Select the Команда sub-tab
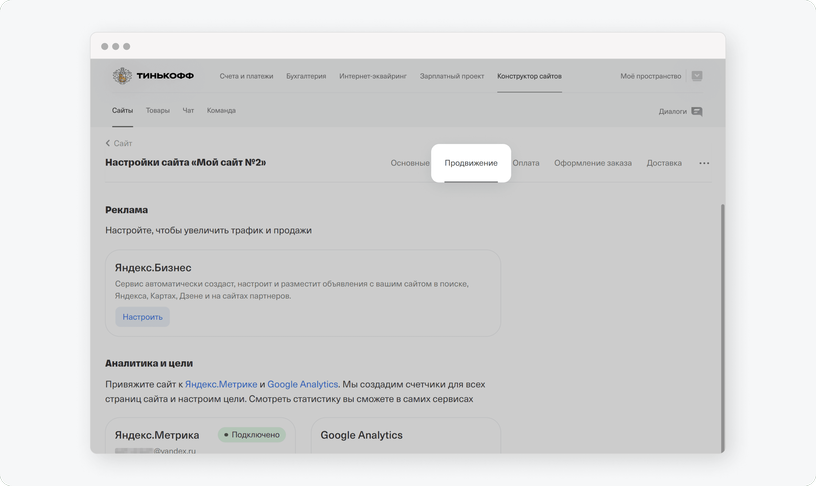816x486 pixels. (x=221, y=110)
